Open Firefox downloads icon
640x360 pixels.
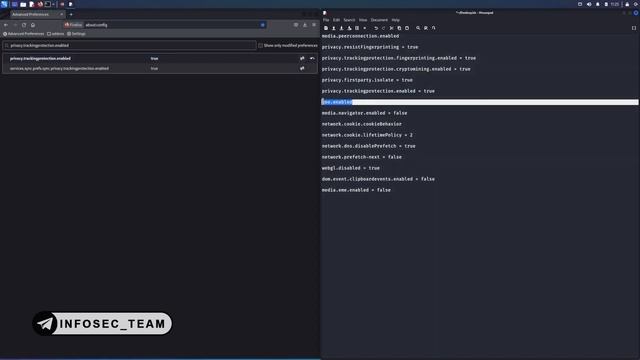pos(305,25)
